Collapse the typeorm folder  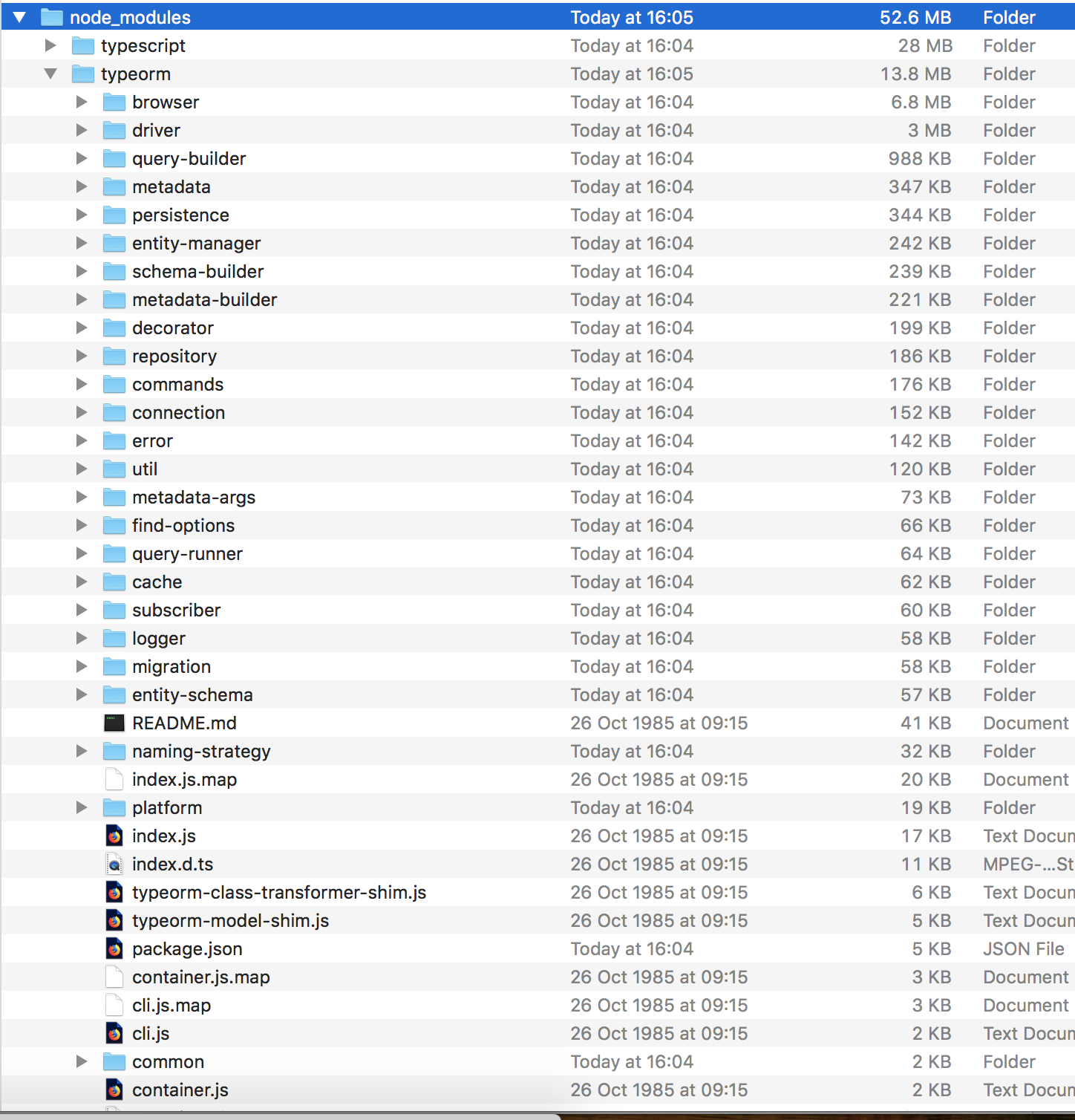pyautogui.click(x=50, y=74)
